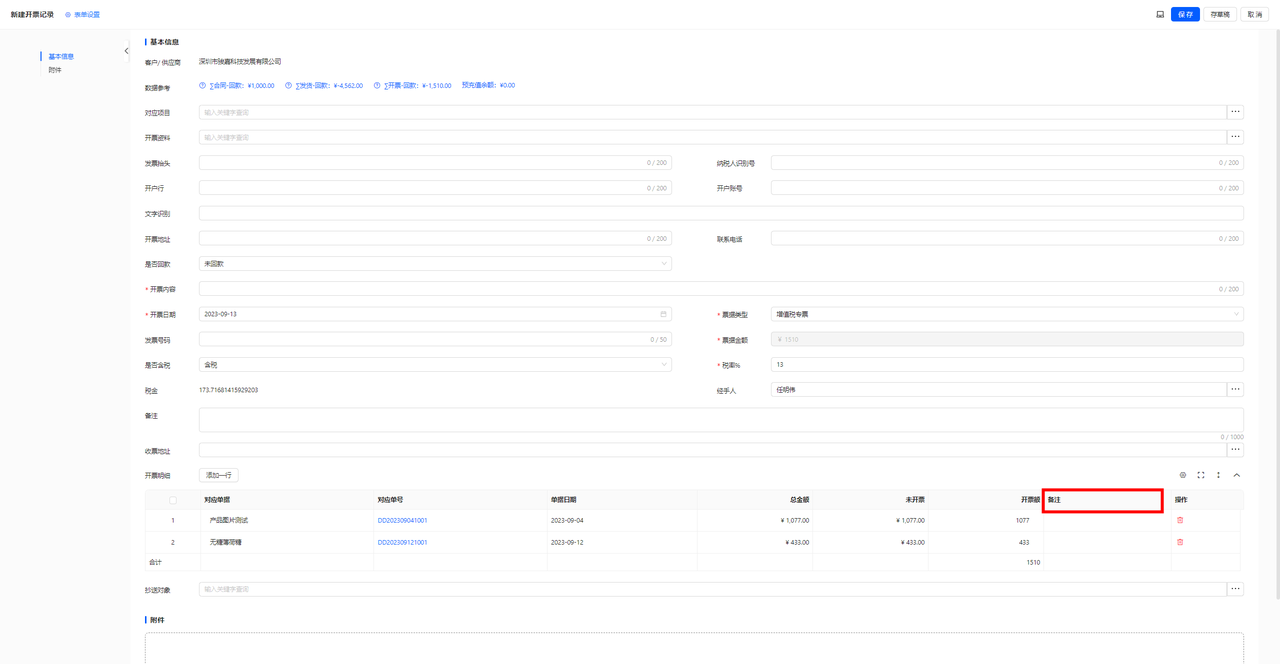Viewport: 1280px width, 664px height.
Task: Click the 开户行 input field
Action: point(435,188)
